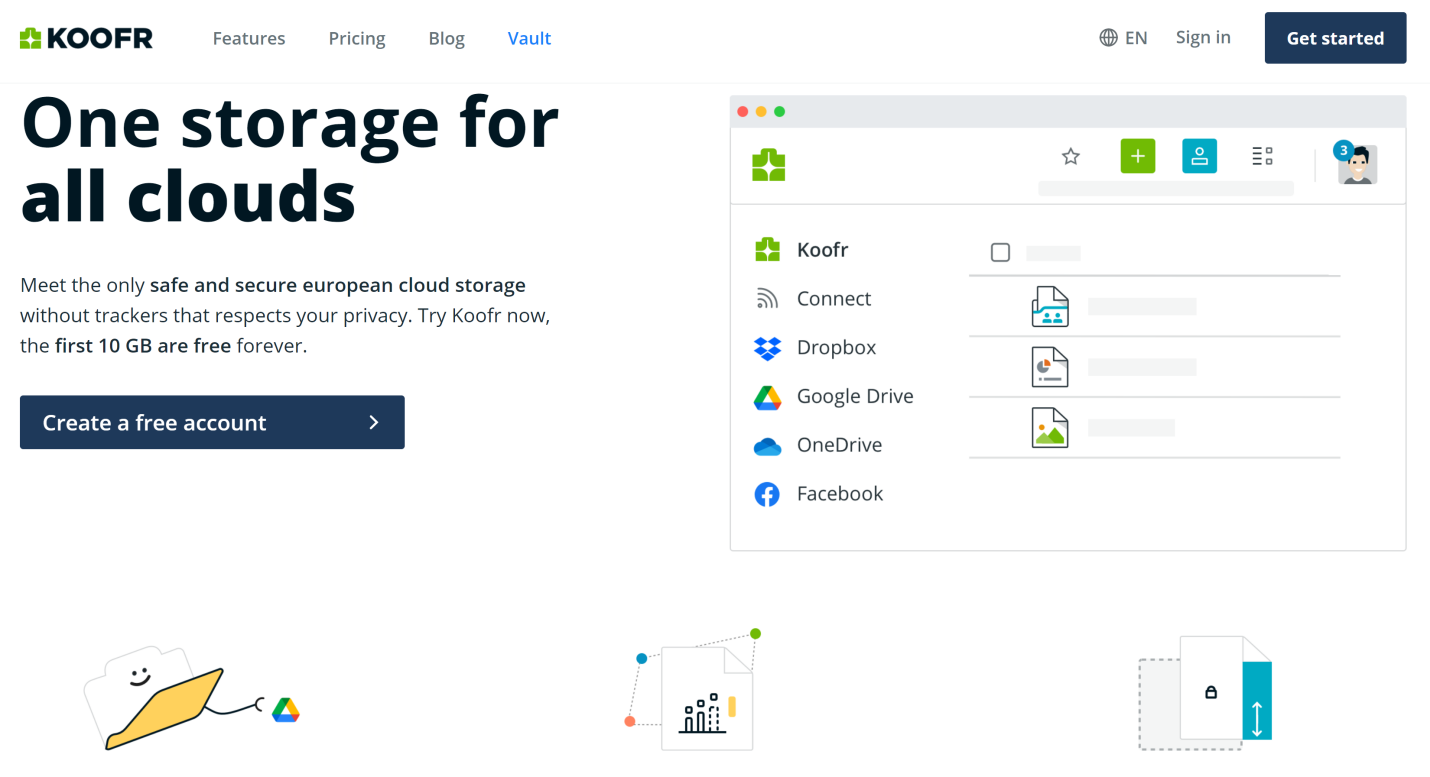
Task: Select the Dropbox icon in the sidebar
Action: point(767,348)
